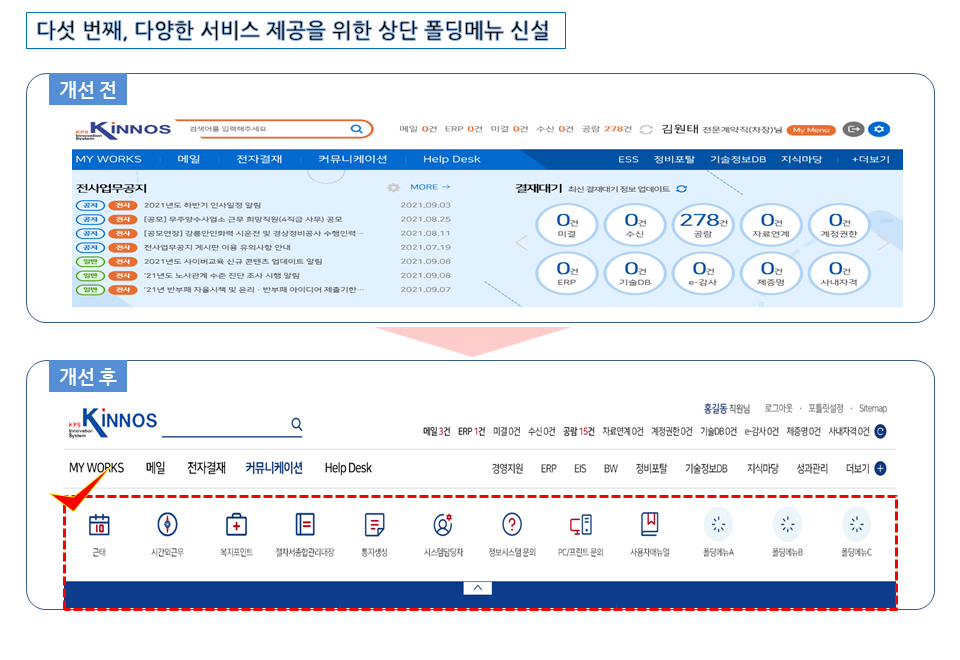Screen dimensions: 960x660
Task: Click the blue settings gear icon at top right
Action: (879, 129)
